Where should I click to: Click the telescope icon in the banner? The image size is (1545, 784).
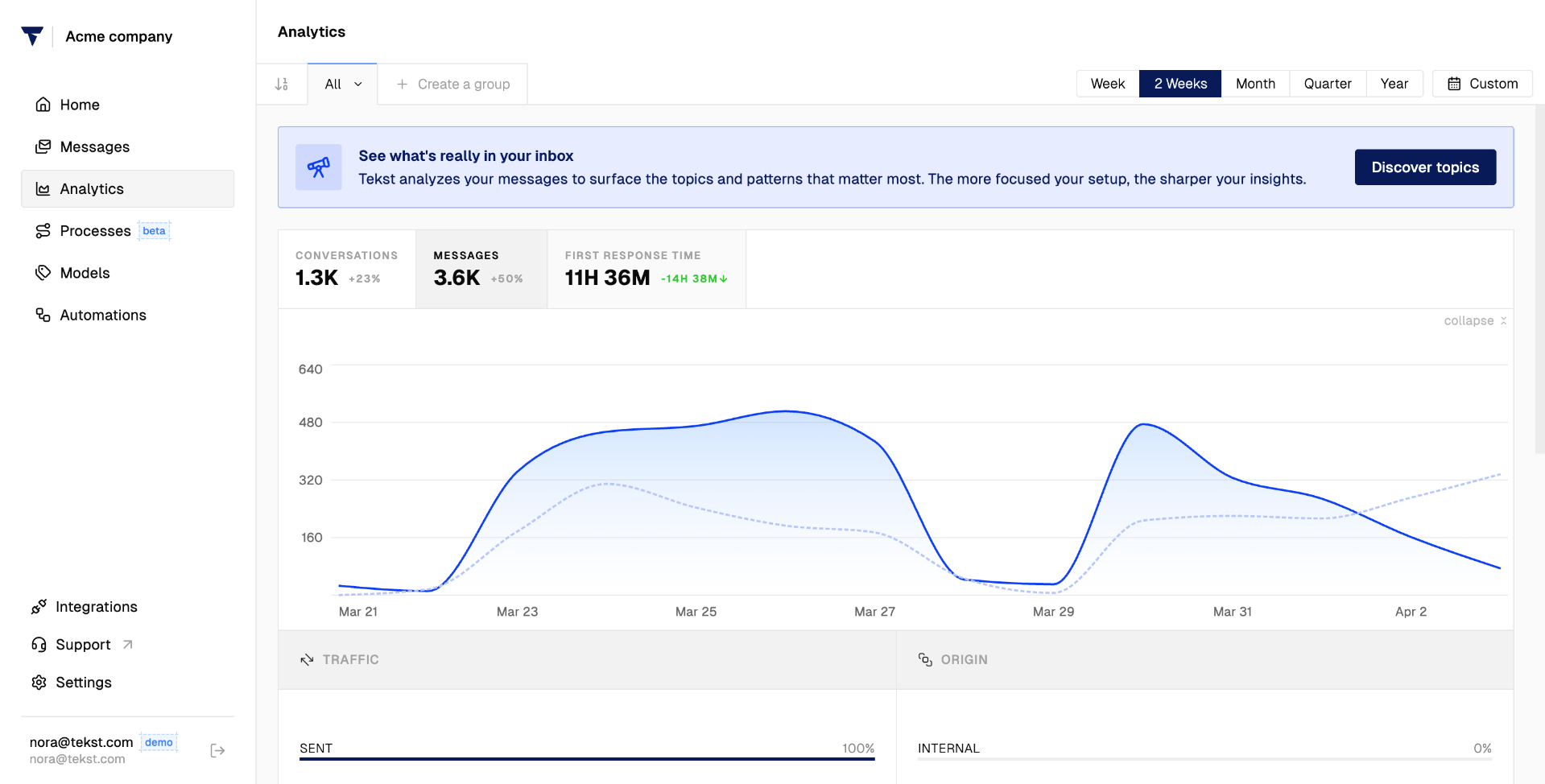pyautogui.click(x=319, y=167)
